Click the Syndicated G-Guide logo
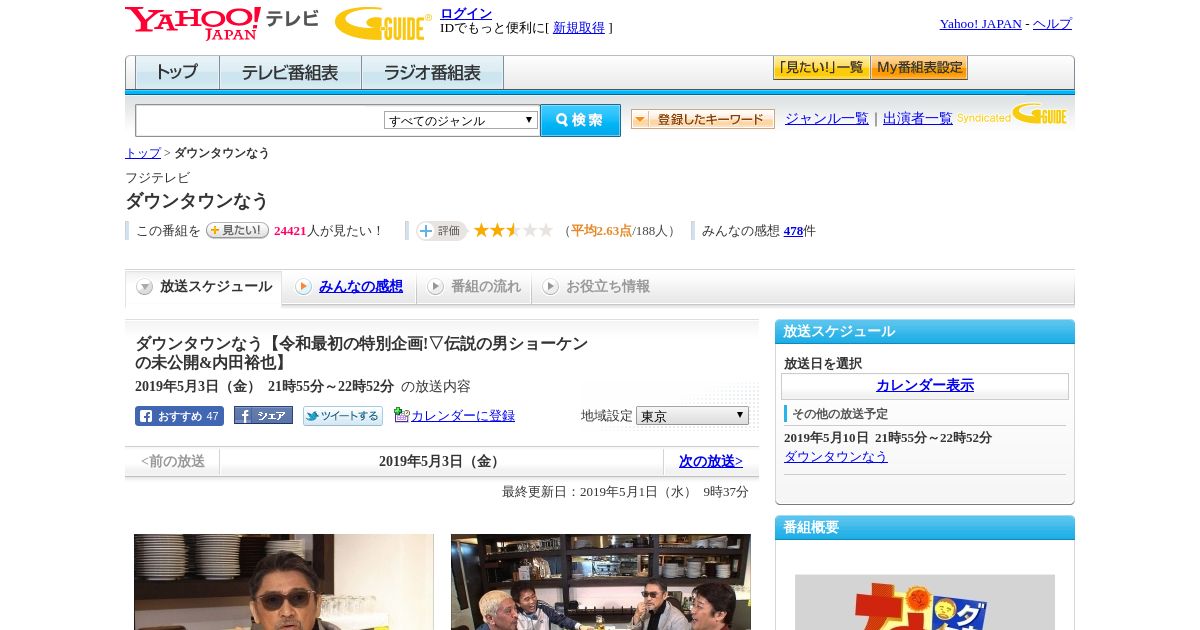Screen dimensions: 1200x630 (1011, 114)
